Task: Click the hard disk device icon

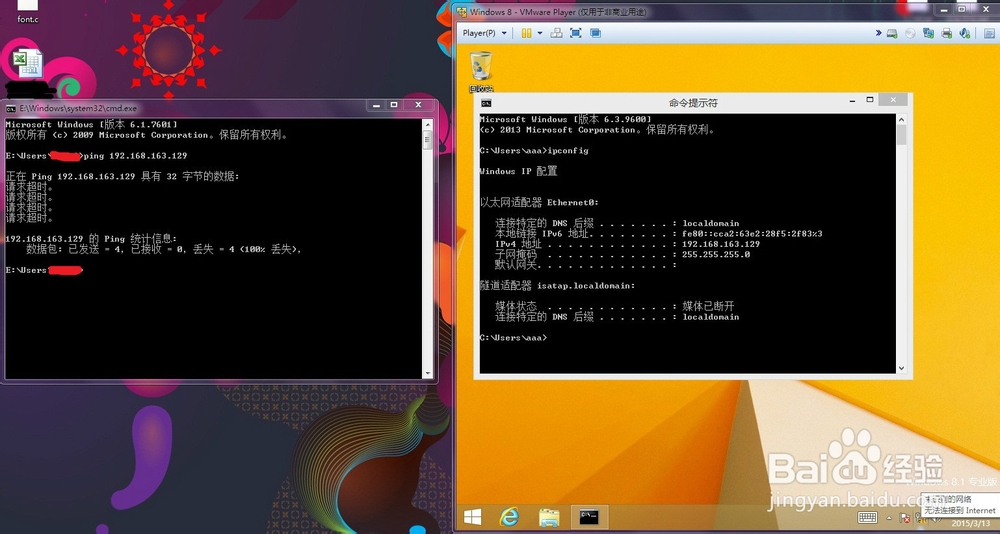Action: tap(892, 33)
